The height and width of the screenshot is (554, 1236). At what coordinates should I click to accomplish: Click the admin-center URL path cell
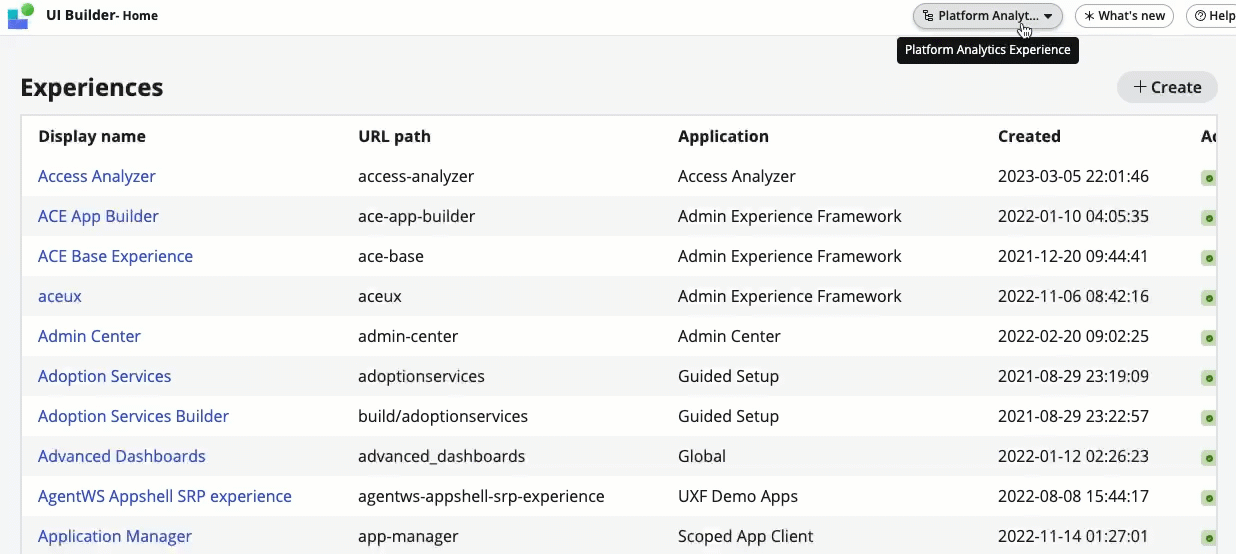(407, 336)
